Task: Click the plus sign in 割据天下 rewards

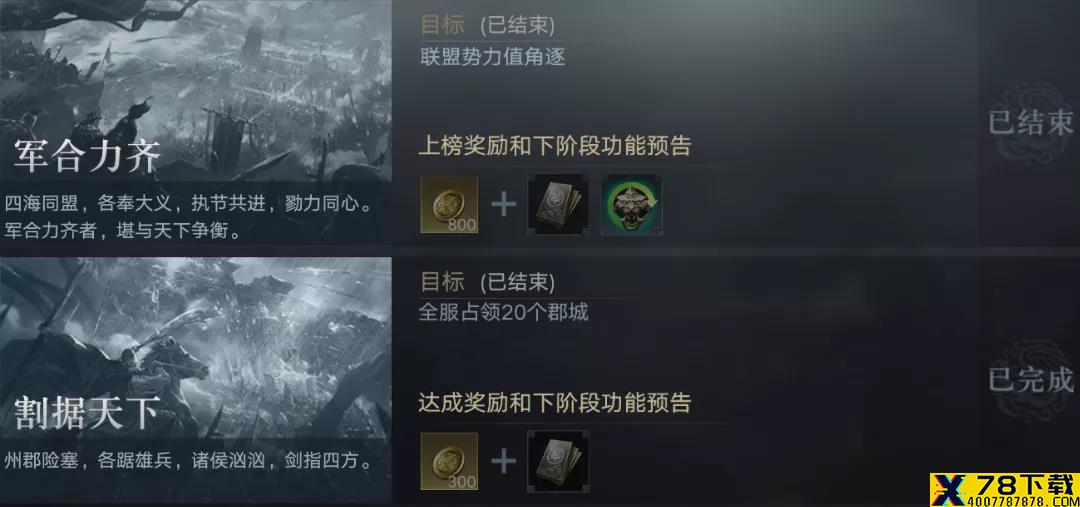Action: pyautogui.click(x=503, y=462)
